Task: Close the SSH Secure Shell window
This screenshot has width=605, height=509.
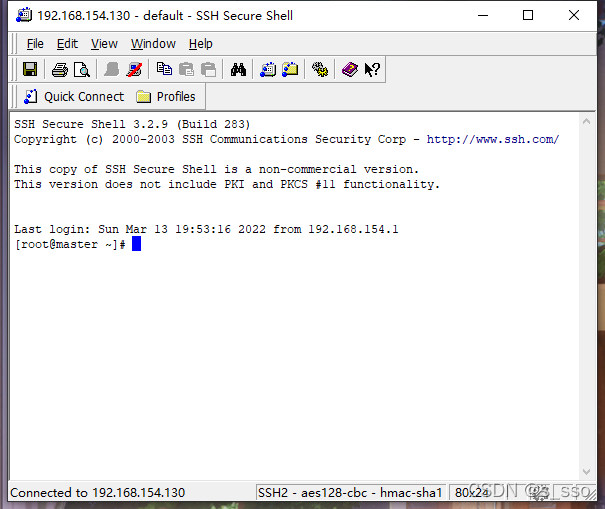Action: [x=574, y=15]
